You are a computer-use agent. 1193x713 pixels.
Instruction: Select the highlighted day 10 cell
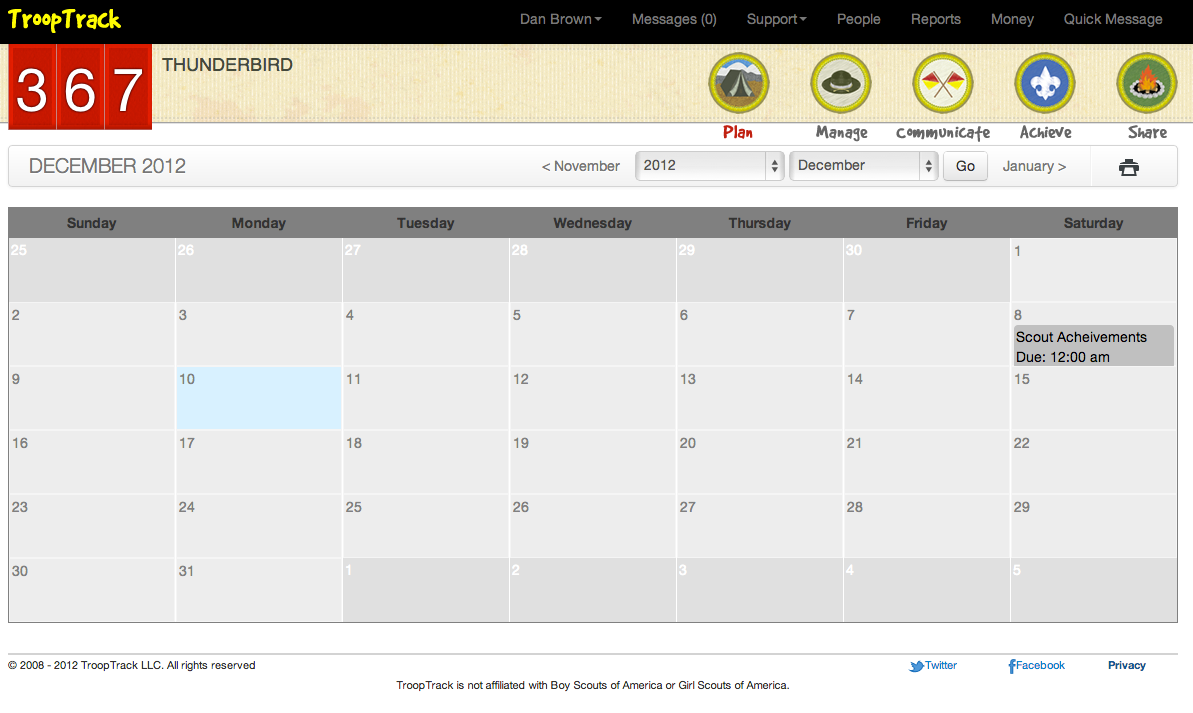pos(259,398)
